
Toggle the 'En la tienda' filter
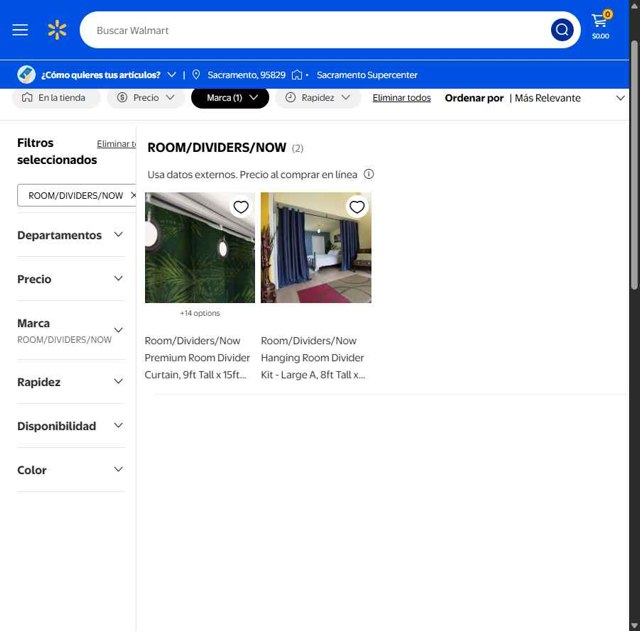point(56,98)
